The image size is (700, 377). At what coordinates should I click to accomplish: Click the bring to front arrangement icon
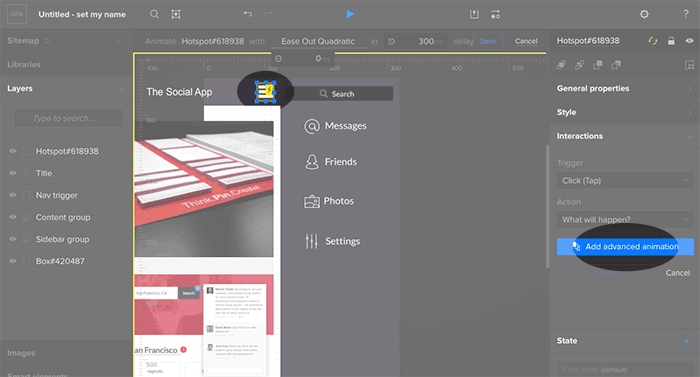562,65
